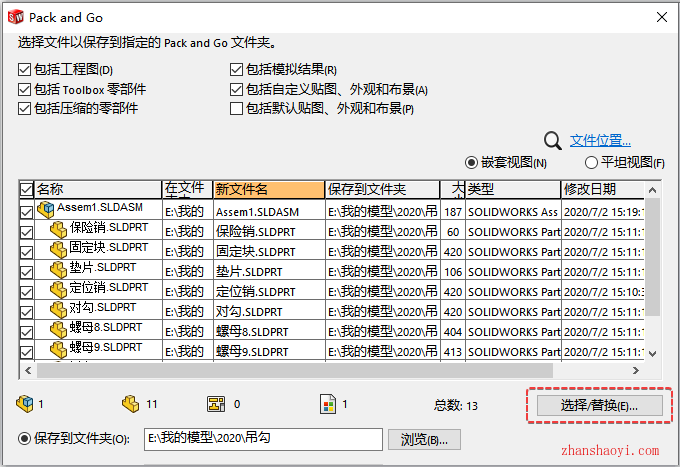Toggle 包括自定义贴图、外观和布景(A) checkbox
This screenshot has width=680, height=467.
tap(236, 89)
